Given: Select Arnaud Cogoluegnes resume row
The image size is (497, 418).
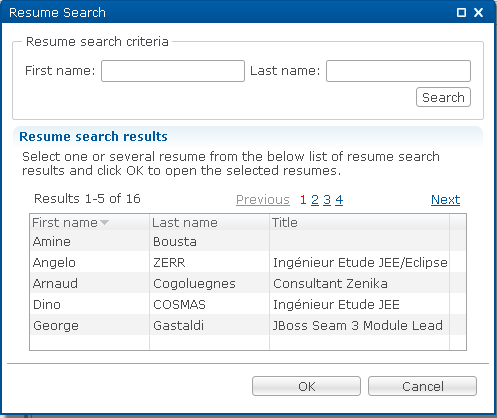Looking at the screenshot, I should click(248, 283).
